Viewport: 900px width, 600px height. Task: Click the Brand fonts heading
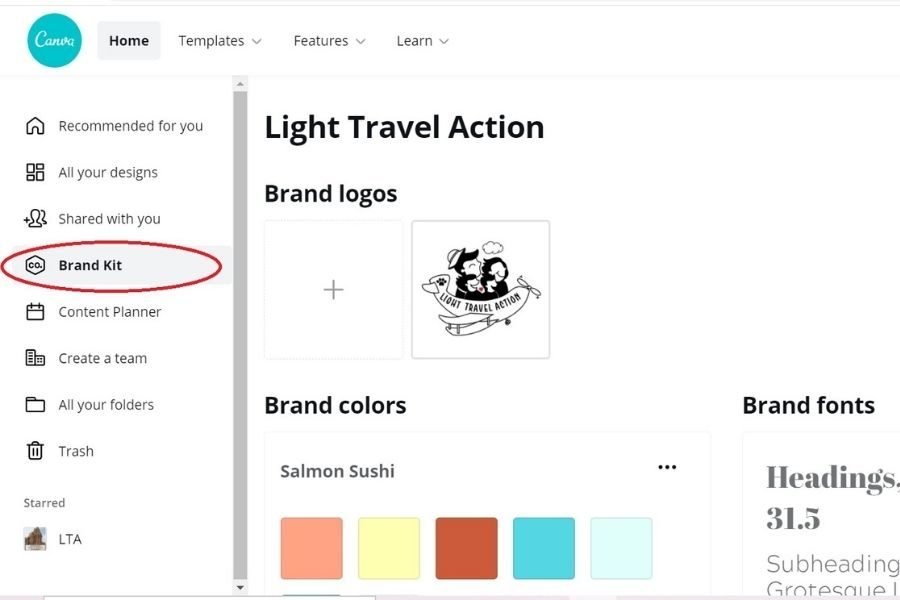[x=808, y=405]
